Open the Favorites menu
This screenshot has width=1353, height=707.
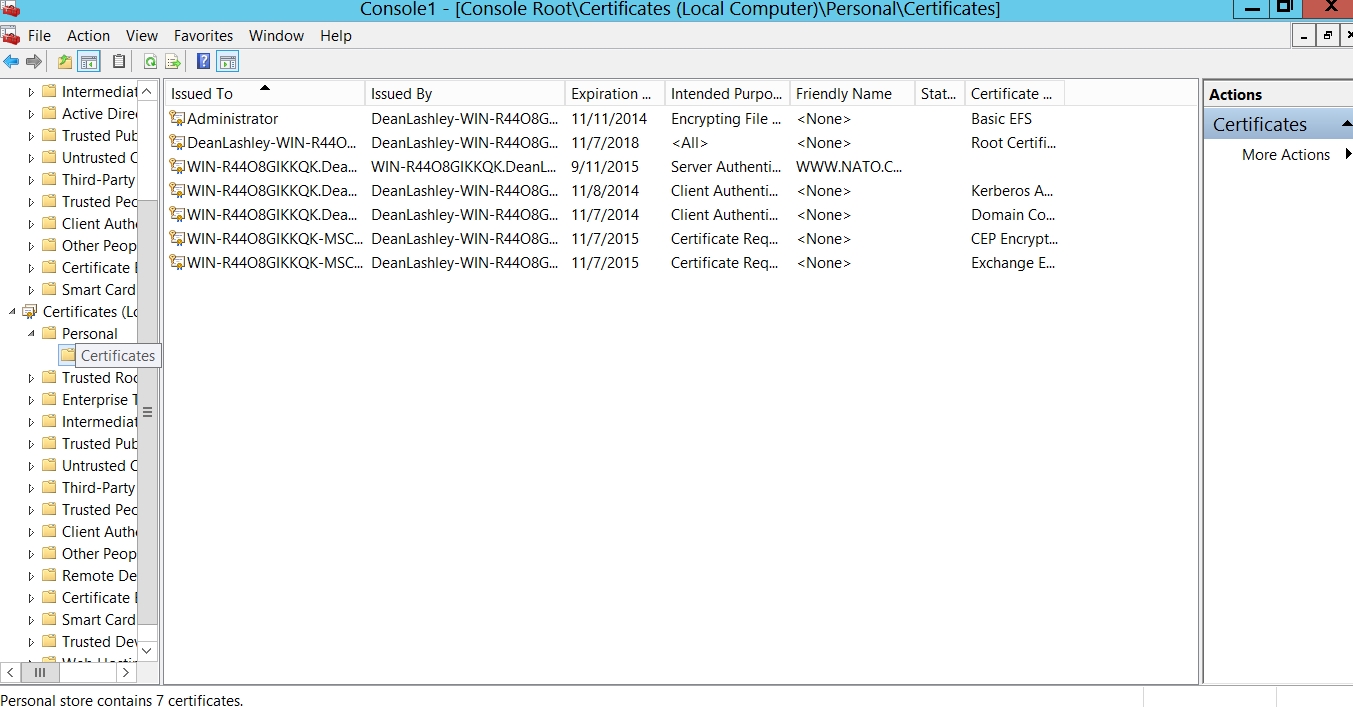point(203,35)
